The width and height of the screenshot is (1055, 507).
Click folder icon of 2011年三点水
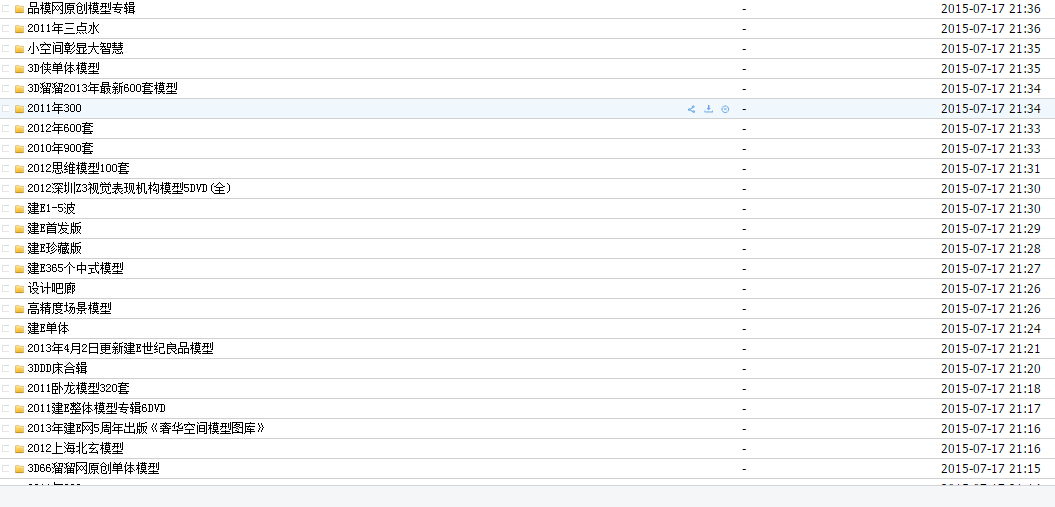(x=20, y=29)
